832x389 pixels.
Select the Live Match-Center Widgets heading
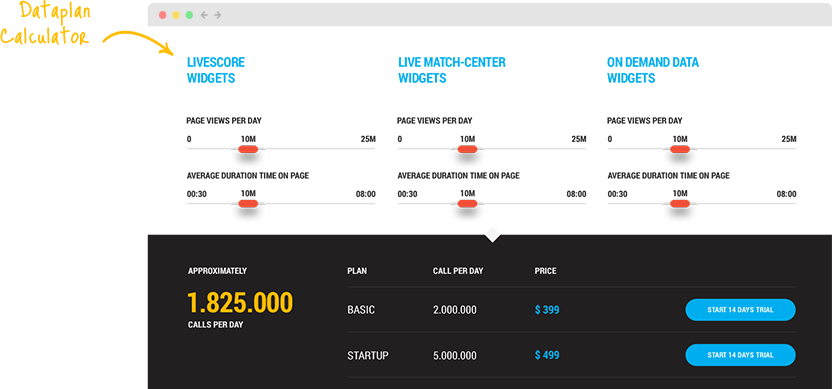[452, 70]
